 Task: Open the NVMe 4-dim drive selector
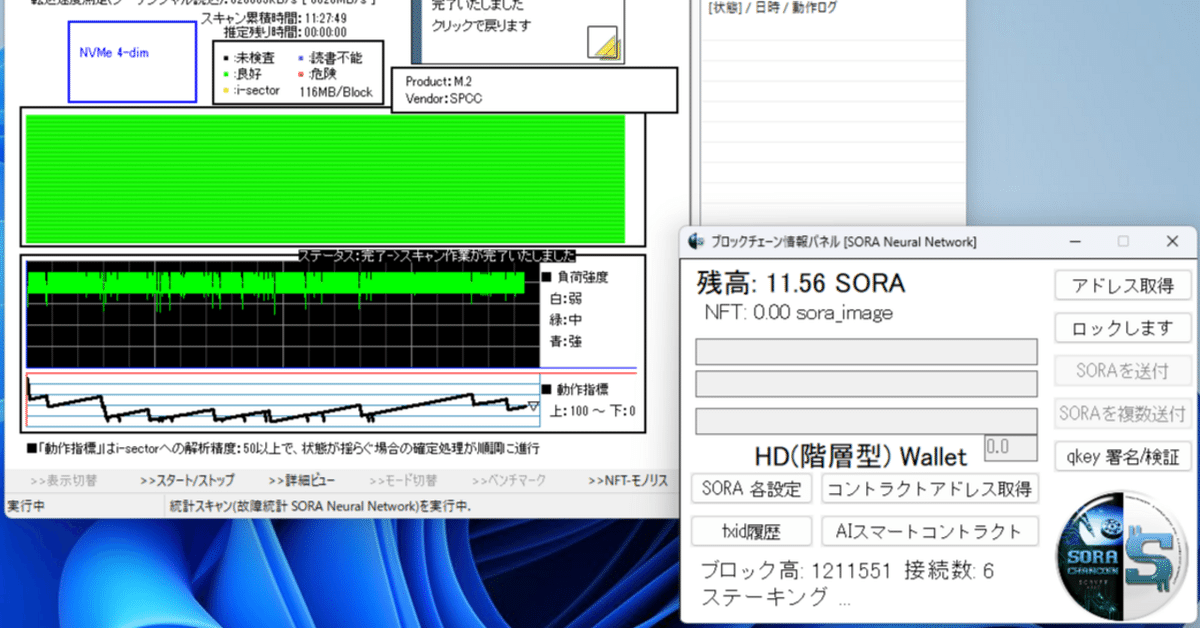[132, 62]
